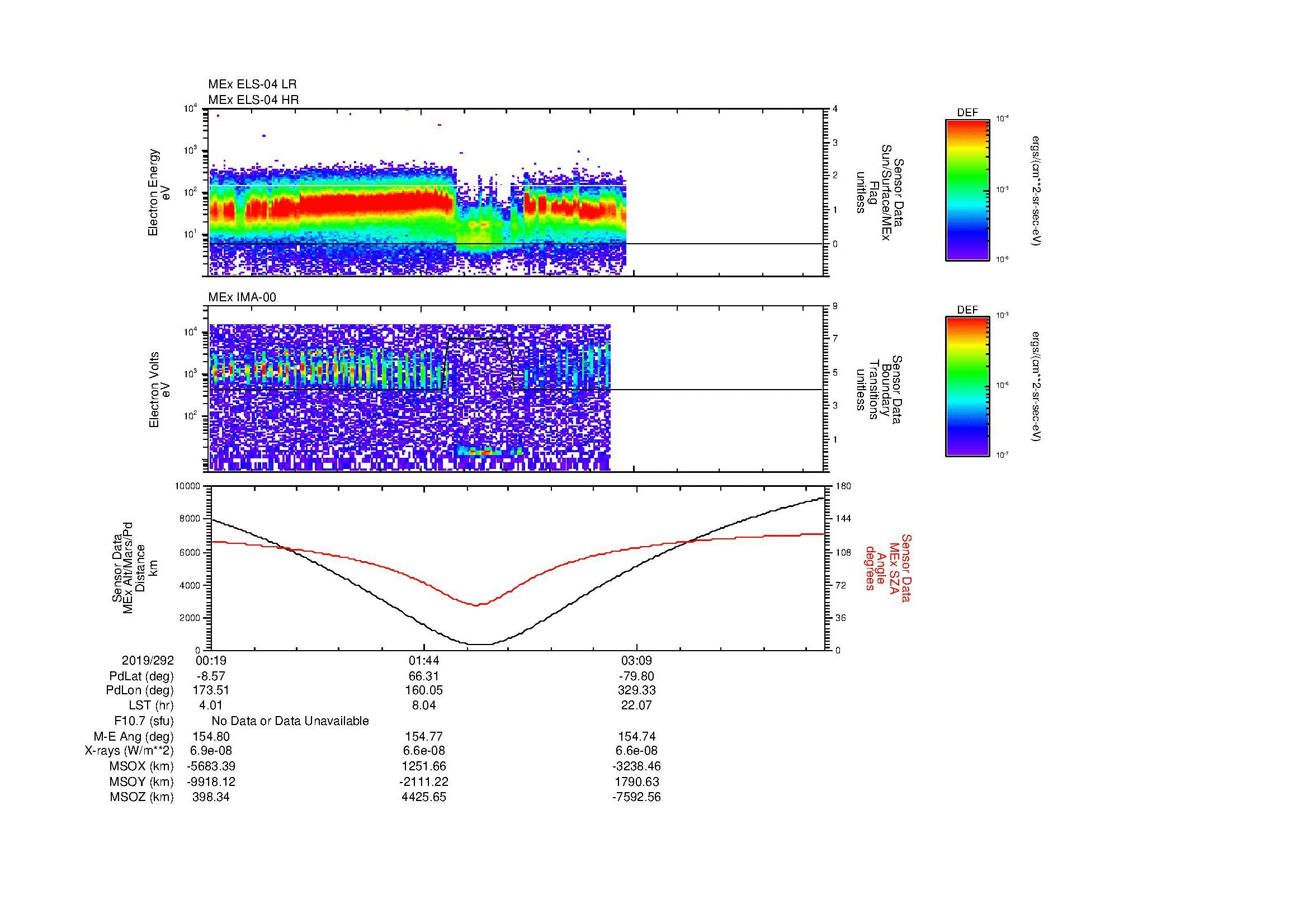Click the MSOY (km) row label
Viewport: 1308px width, 924px height.
click(142, 781)
